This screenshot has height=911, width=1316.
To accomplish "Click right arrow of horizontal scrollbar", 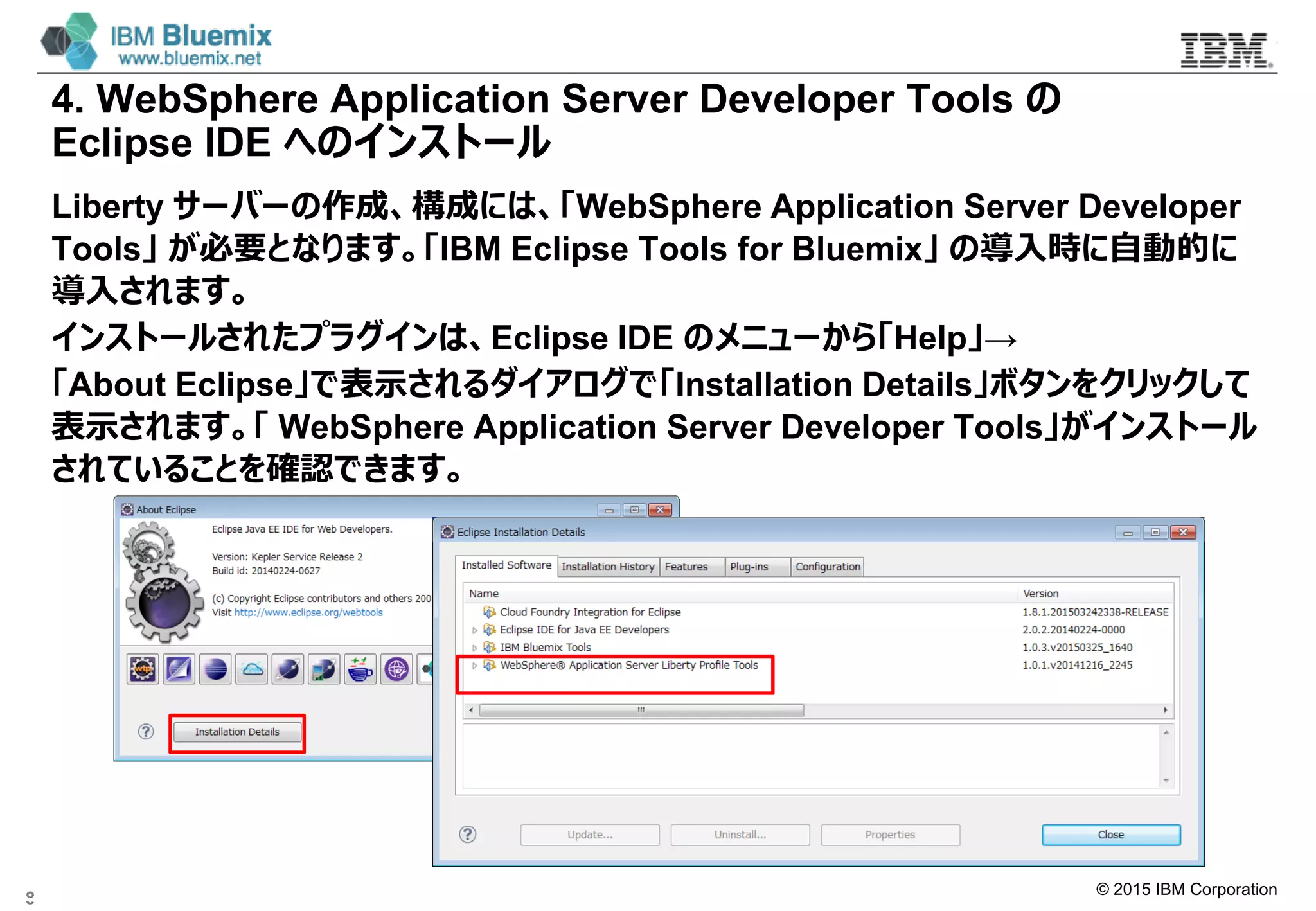I will 1165,710.
